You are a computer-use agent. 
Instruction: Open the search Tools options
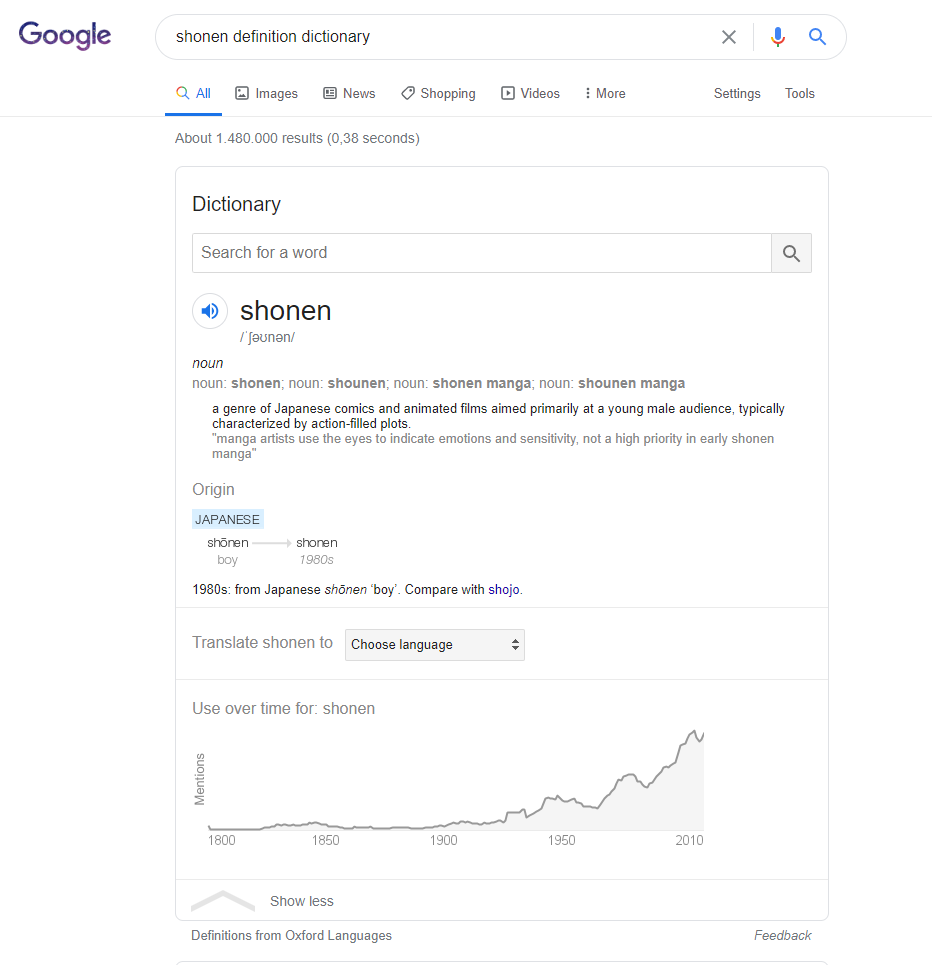800,93
